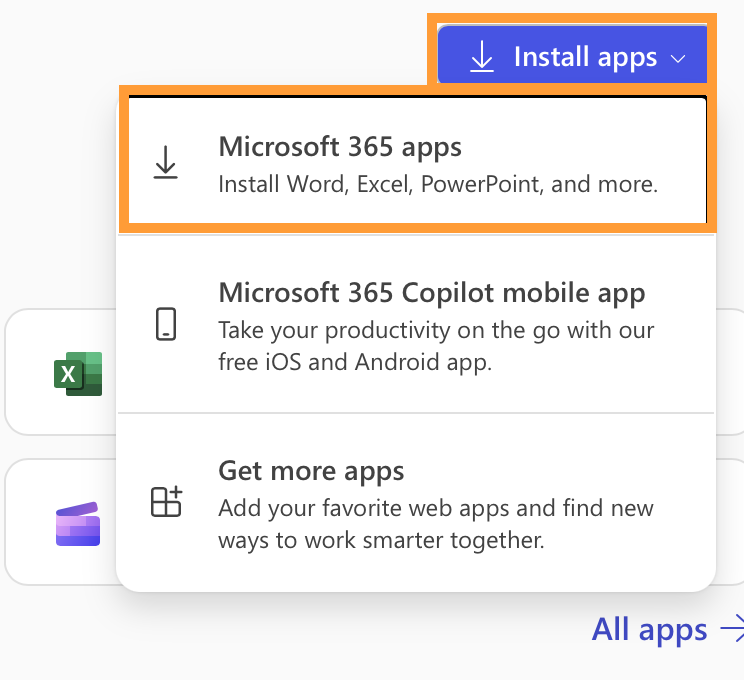Screen dimensions: 744x680
Task: Open the Clipchamp purple app icon
Action: point(78,524)
